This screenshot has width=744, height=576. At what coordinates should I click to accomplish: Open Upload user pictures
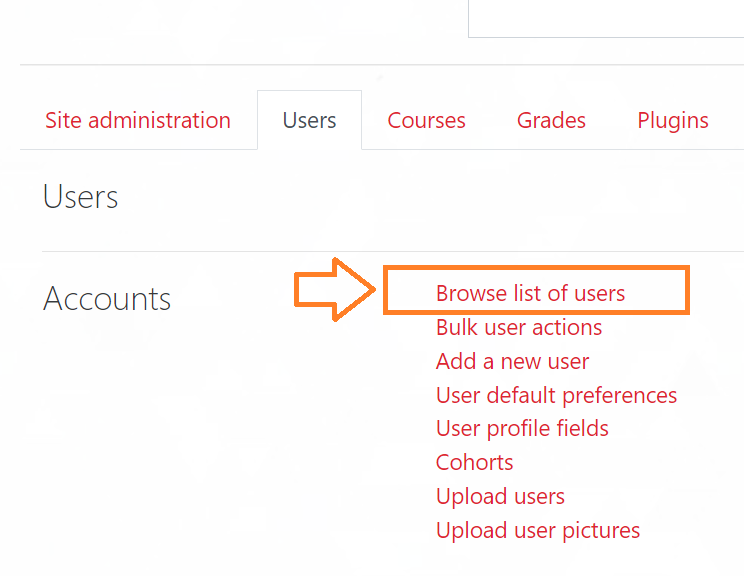click(538, 530)
